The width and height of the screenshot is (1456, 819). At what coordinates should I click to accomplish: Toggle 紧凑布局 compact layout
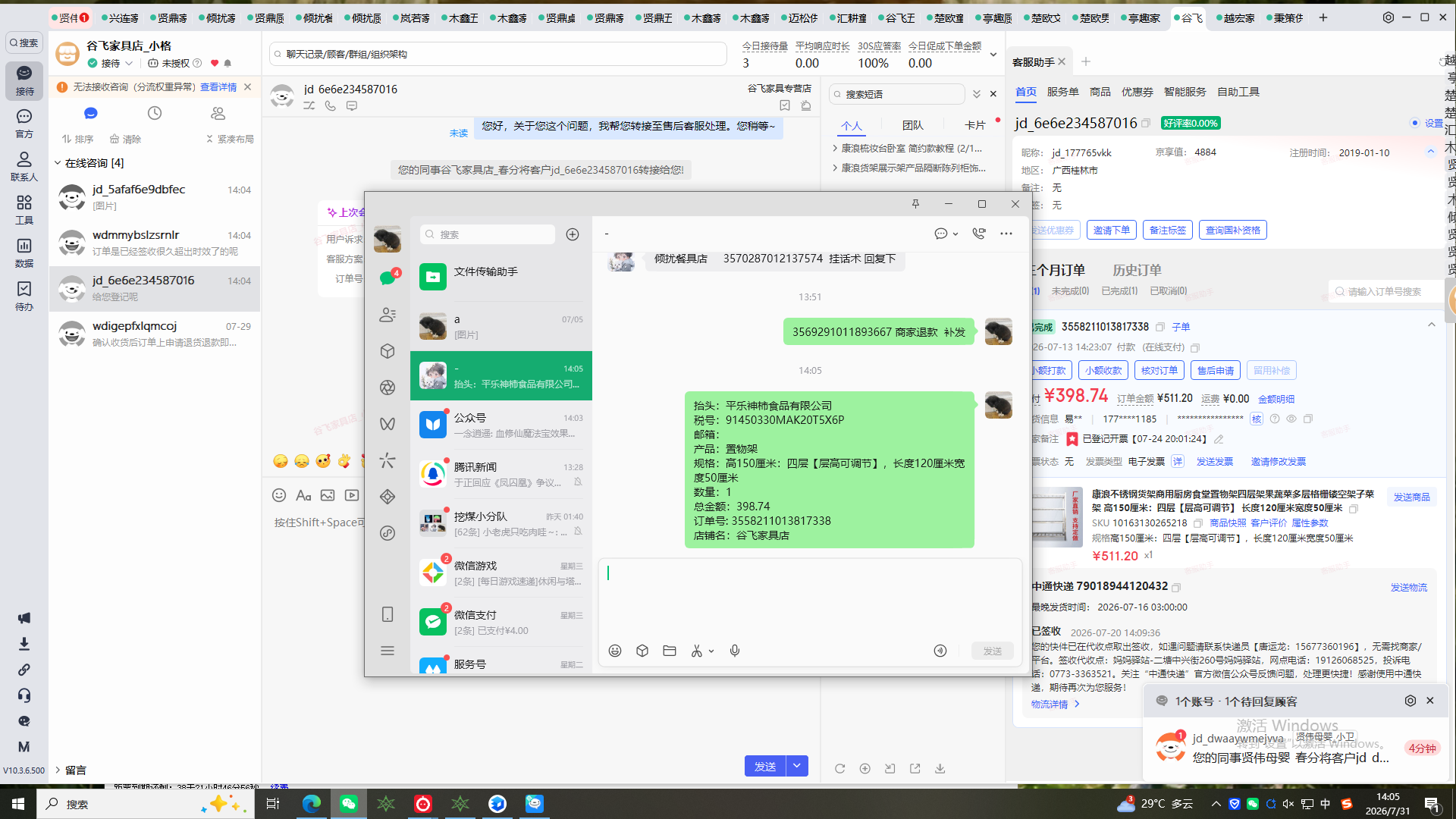tap(230, 139)
